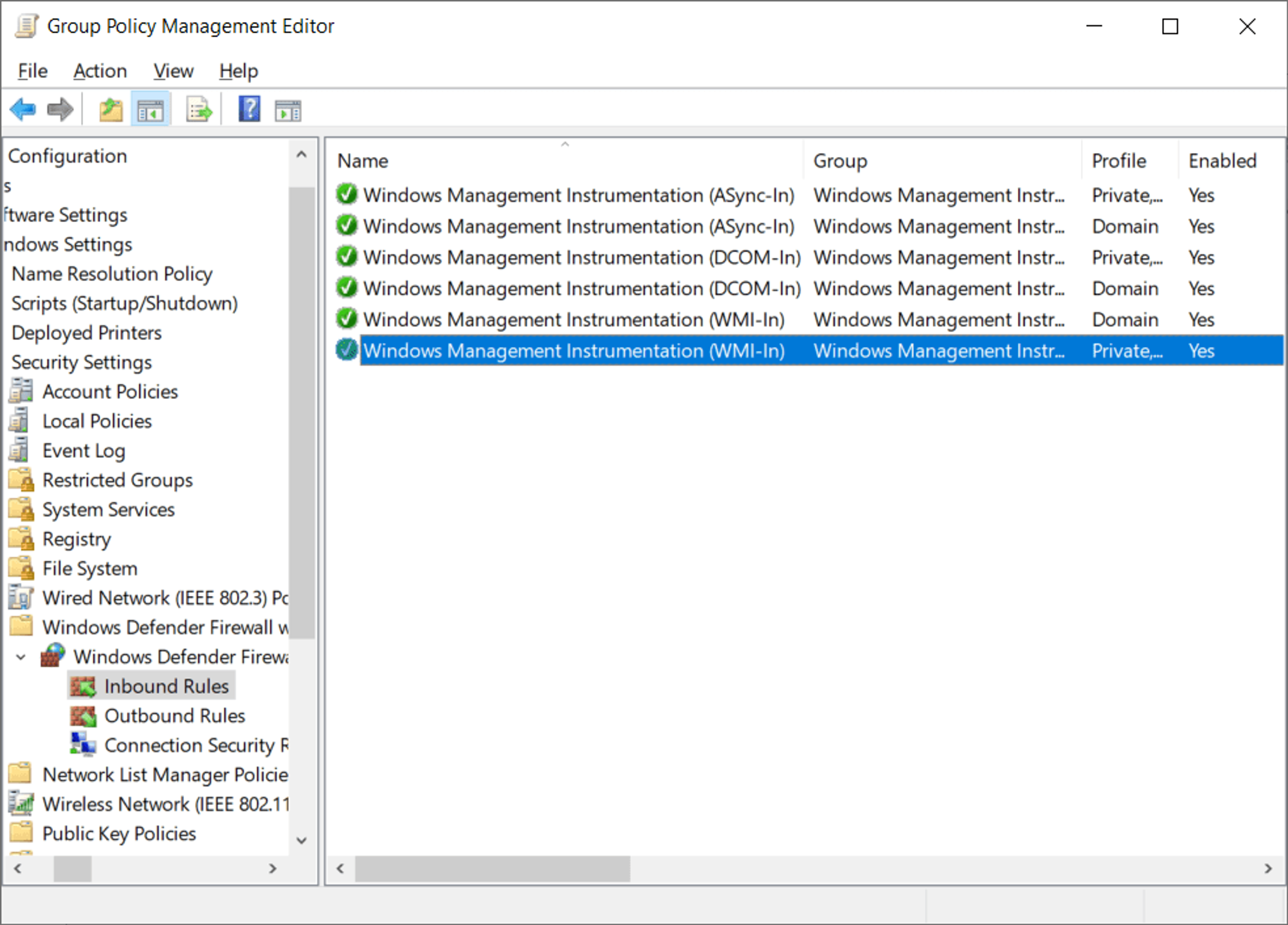Click the Public Key Policies folder icon
1288x925 pixels.
click(21, 832)
